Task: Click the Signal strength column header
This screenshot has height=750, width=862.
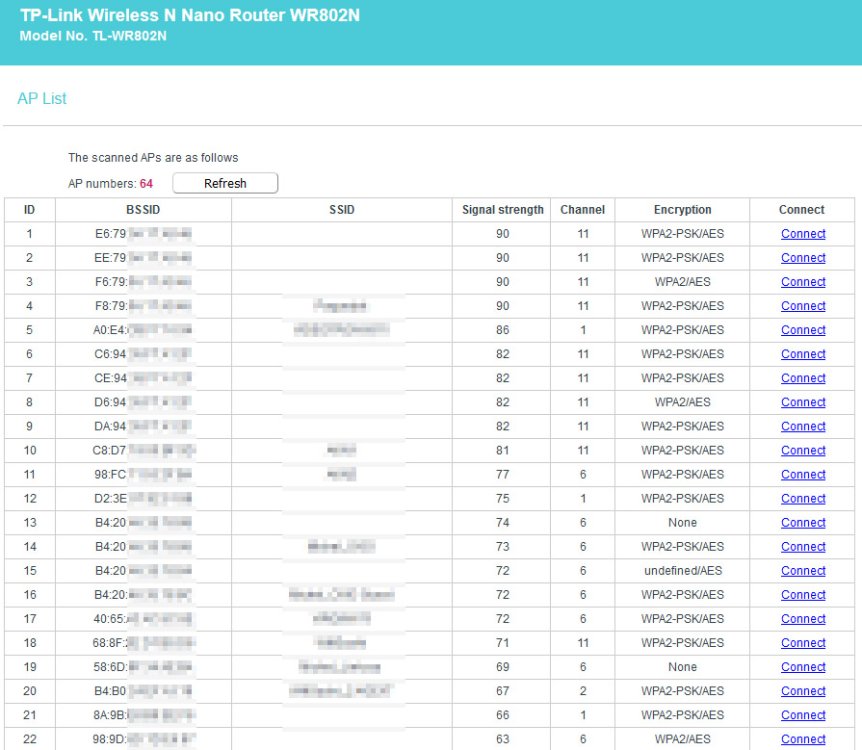Action: [502, 209]
